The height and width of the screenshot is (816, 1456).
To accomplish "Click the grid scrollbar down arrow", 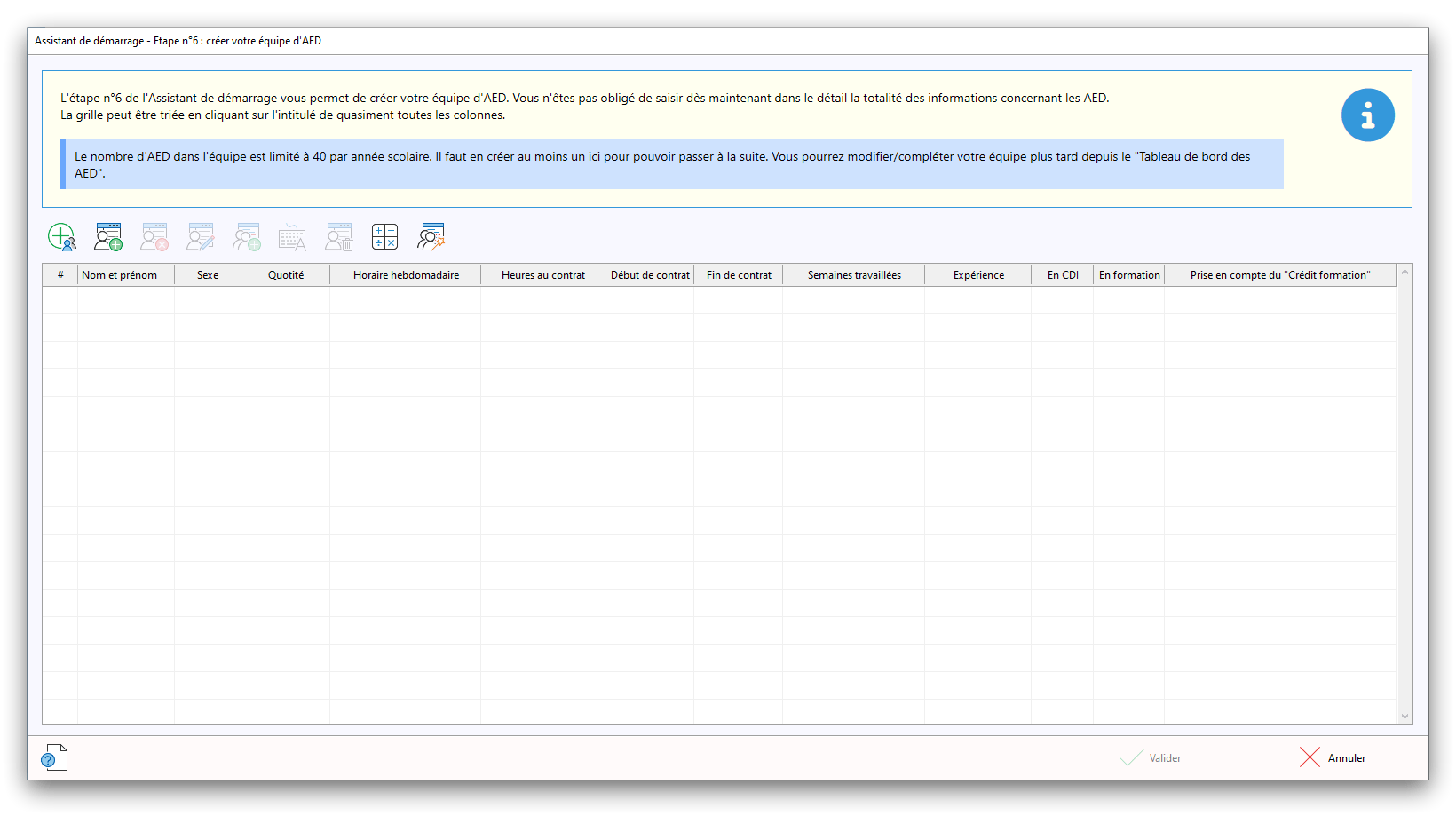I will 1405,716.
